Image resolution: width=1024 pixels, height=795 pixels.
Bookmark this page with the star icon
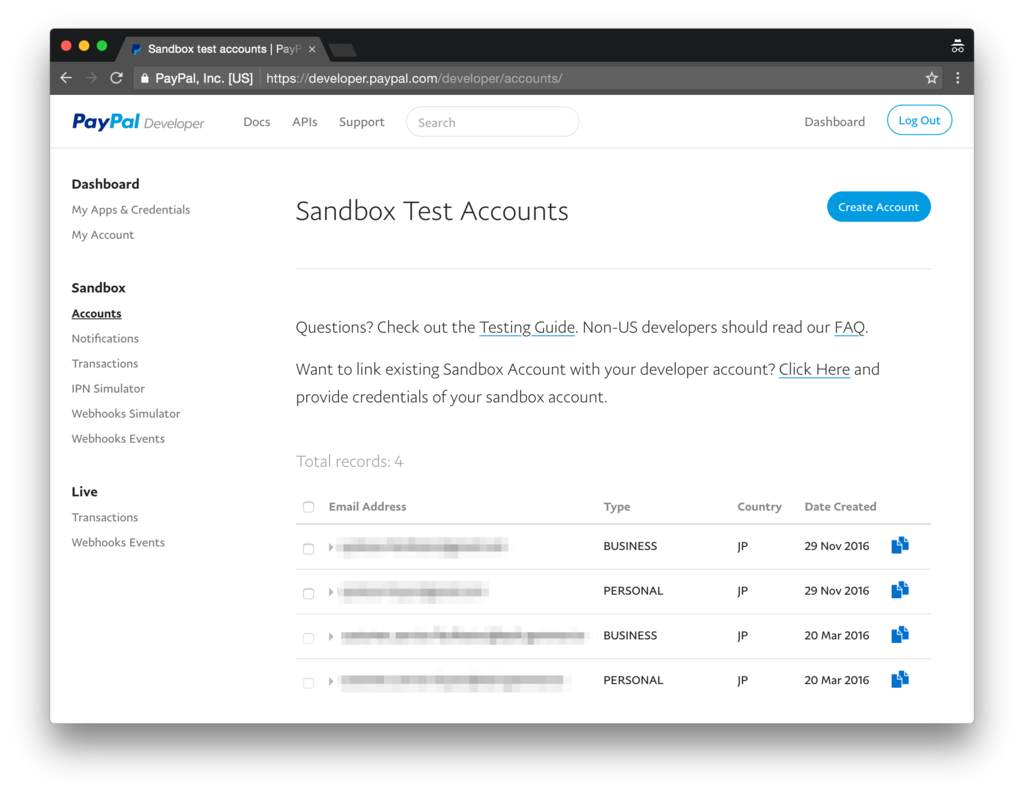(x=931, y=78)
